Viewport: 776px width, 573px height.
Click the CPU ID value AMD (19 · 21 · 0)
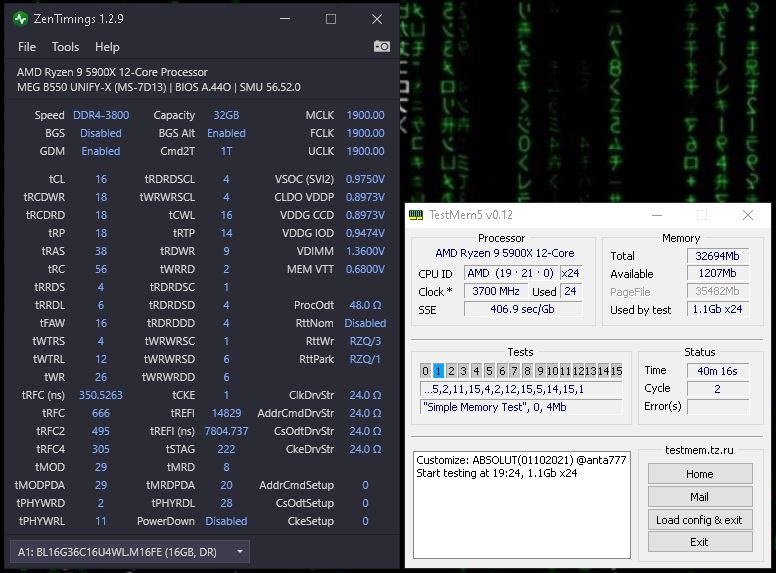(x=511, y=273)
